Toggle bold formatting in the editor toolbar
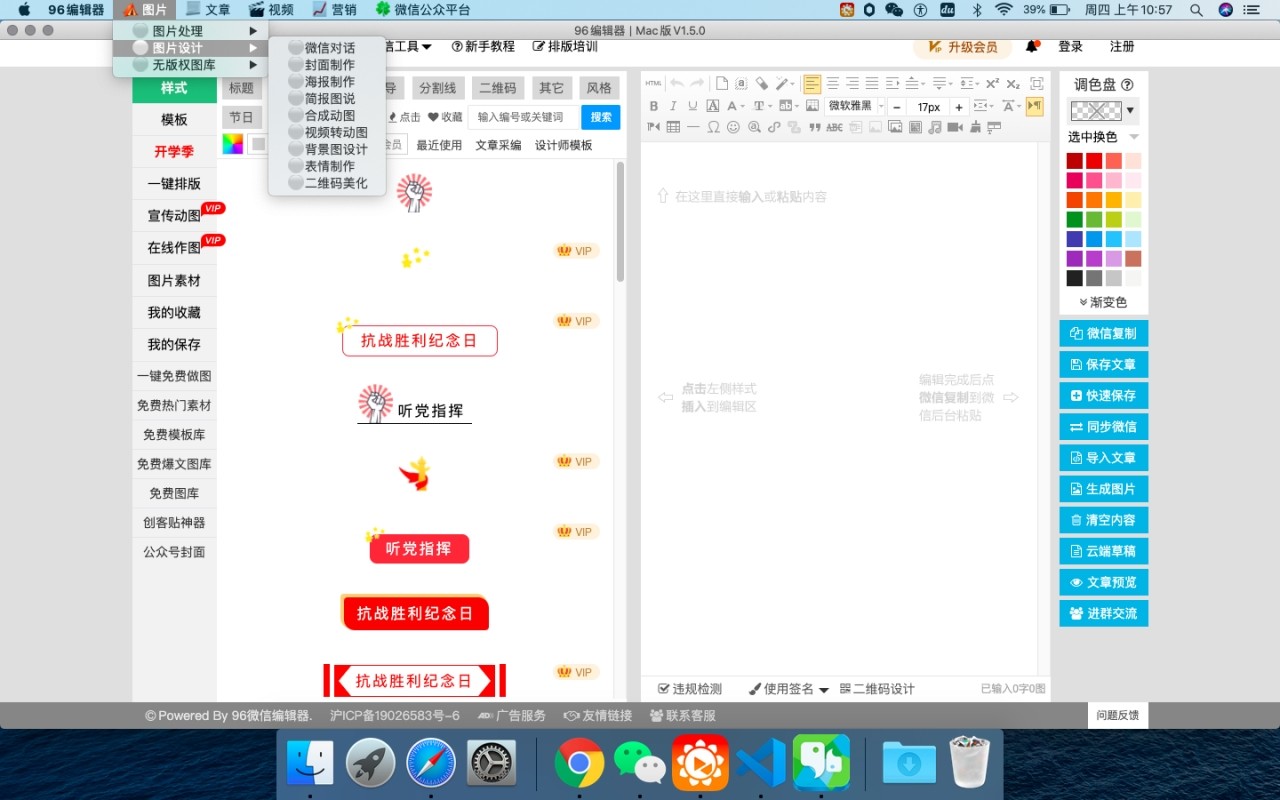Image resolution: width=1280 pixels, height=800 pixels. pos(654,105)
